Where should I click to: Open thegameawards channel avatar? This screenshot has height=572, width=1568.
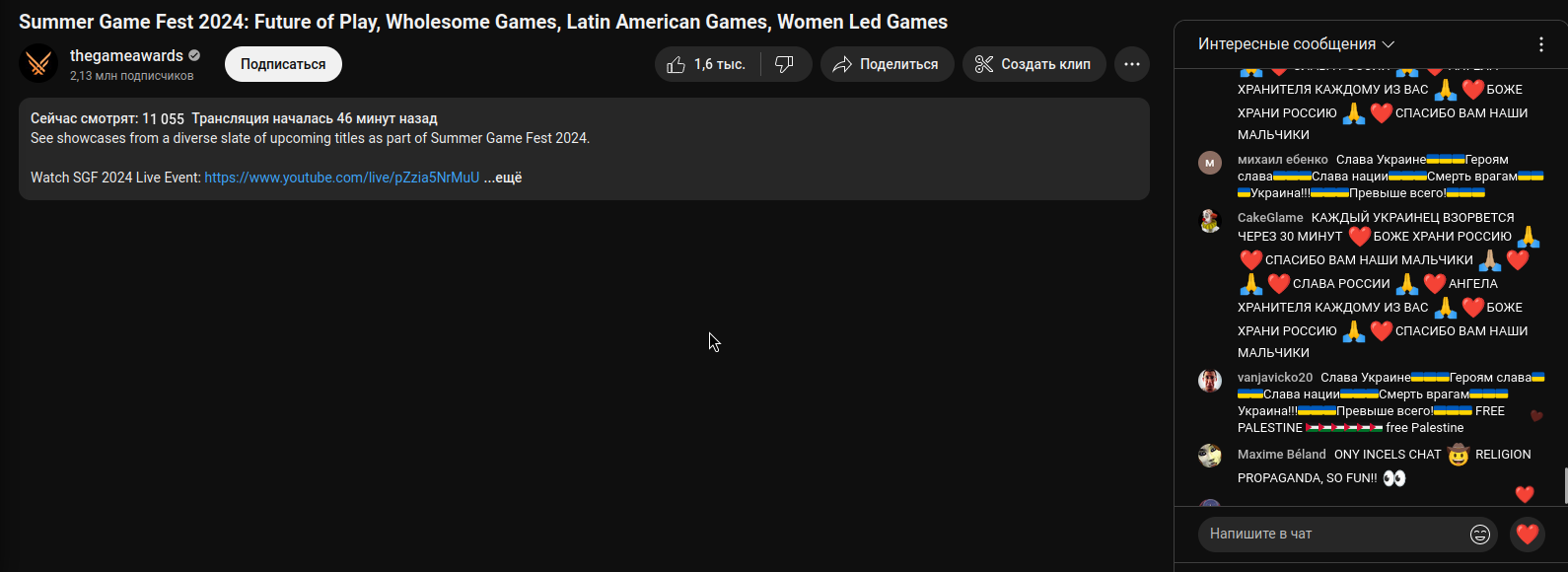[x=38, y=64]
